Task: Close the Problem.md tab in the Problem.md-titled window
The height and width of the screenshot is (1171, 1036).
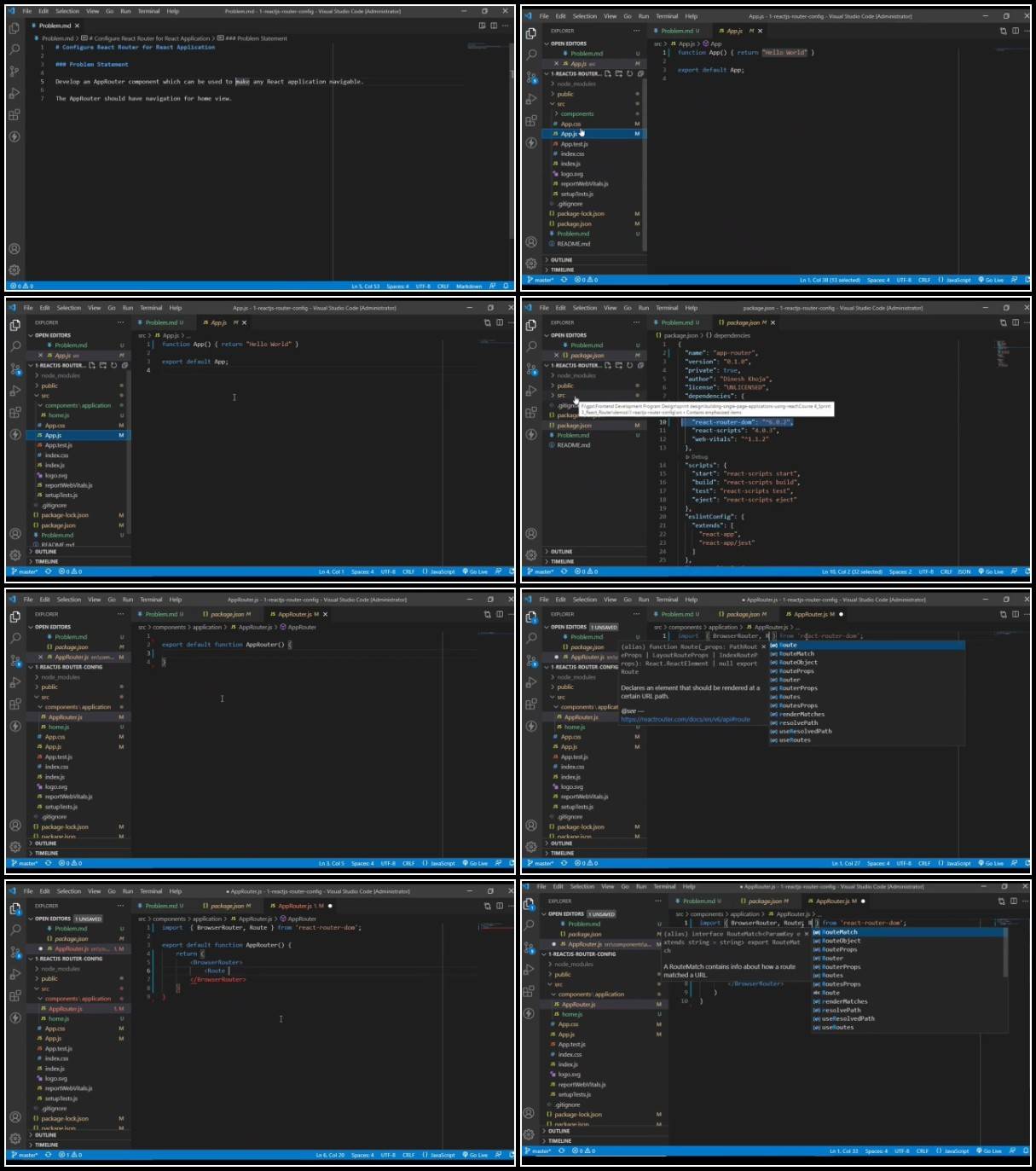Action: 77,26
